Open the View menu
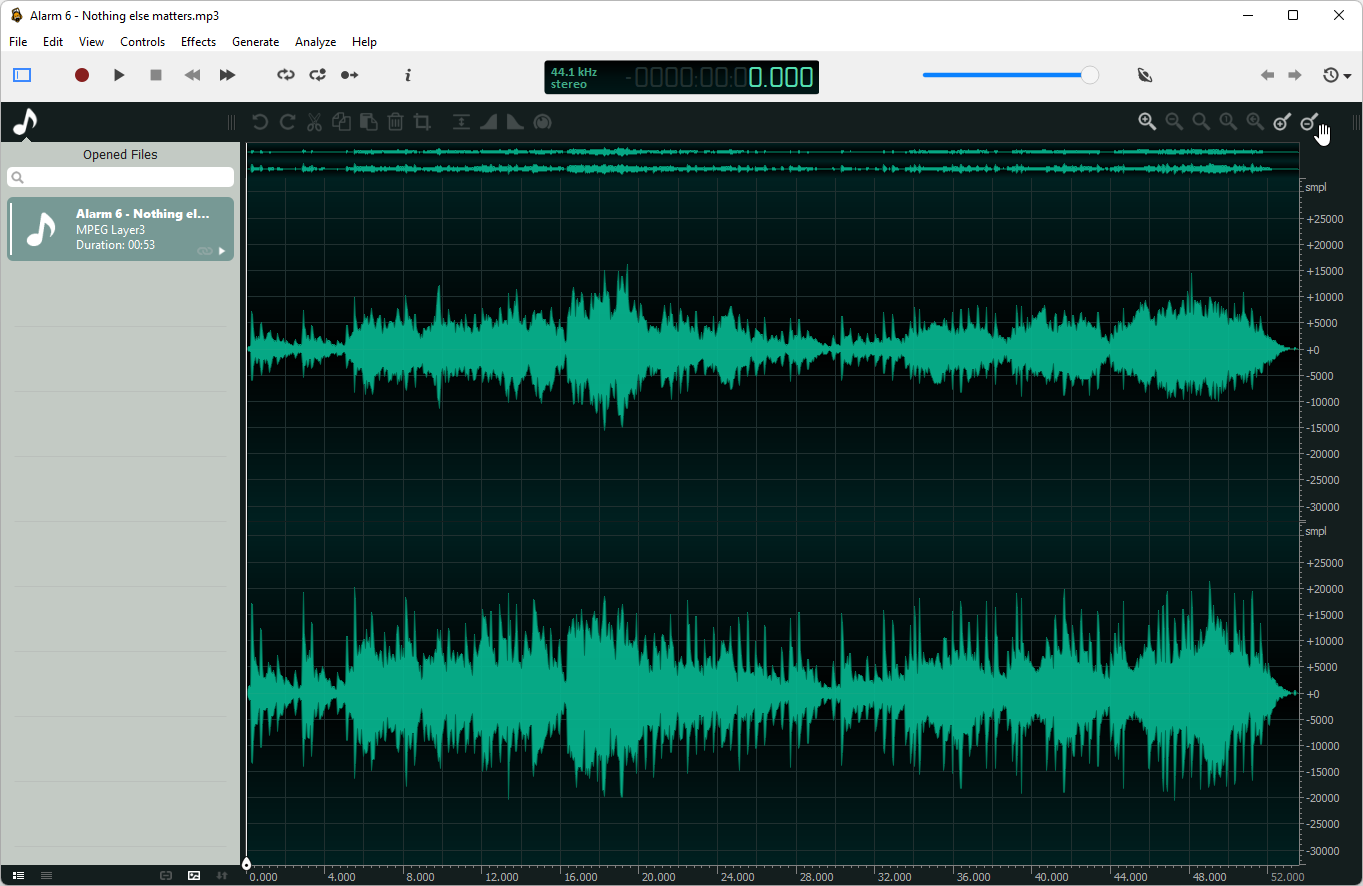 click(x=91, y=42)
